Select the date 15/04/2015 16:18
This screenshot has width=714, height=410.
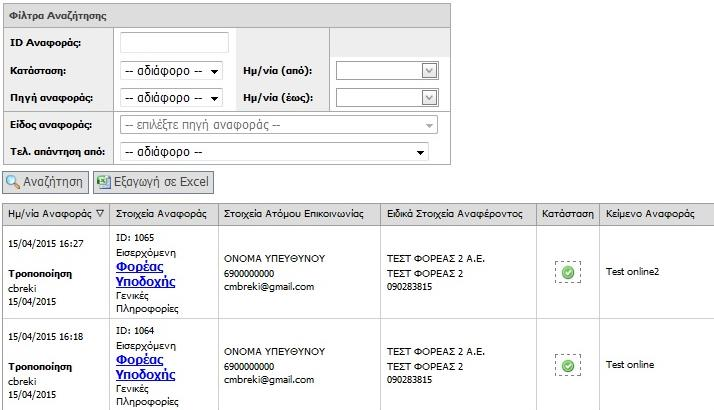pos(46,337)
